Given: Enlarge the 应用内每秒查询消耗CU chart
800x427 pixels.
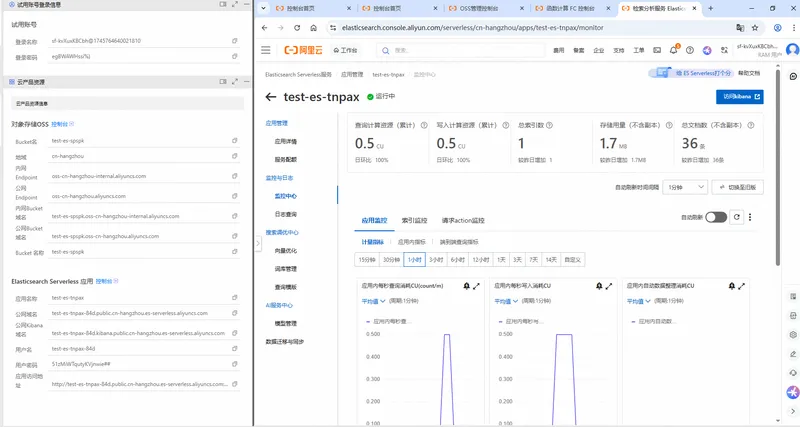Looking at the screenshot, I should tap(477, 286).
